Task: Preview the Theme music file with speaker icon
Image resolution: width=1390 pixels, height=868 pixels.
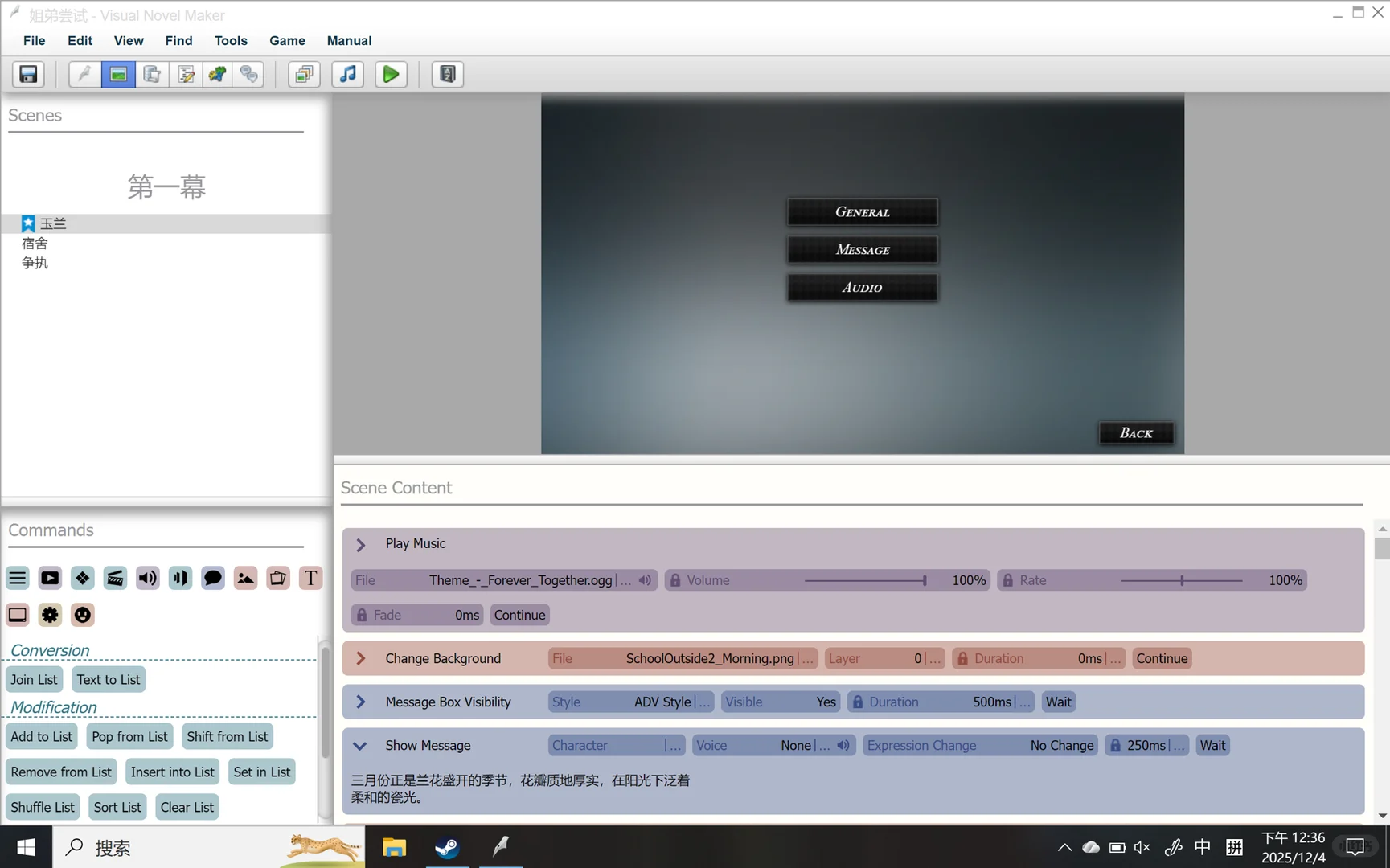Action: pos(645,580)
